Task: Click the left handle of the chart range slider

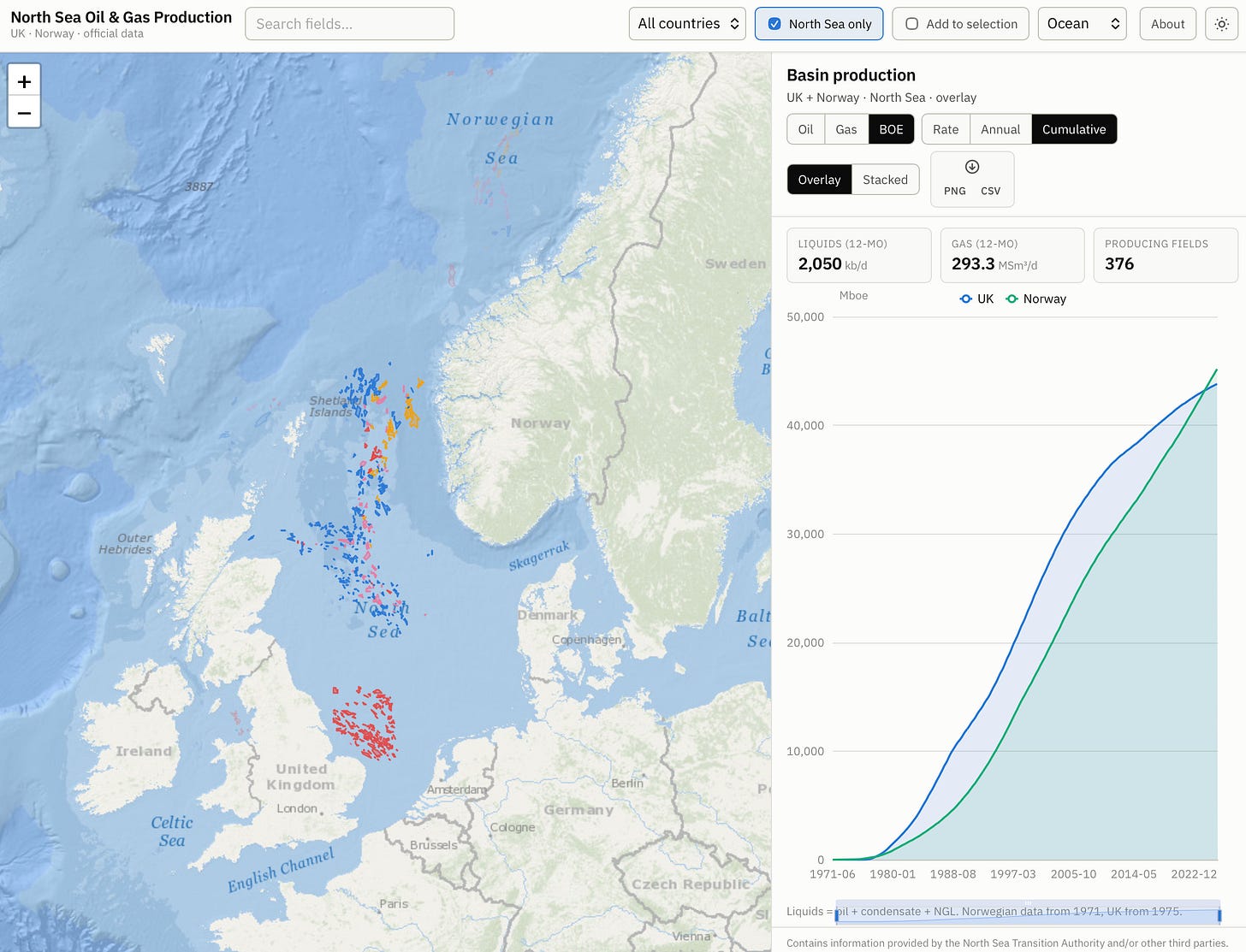Action: point(836,914)
